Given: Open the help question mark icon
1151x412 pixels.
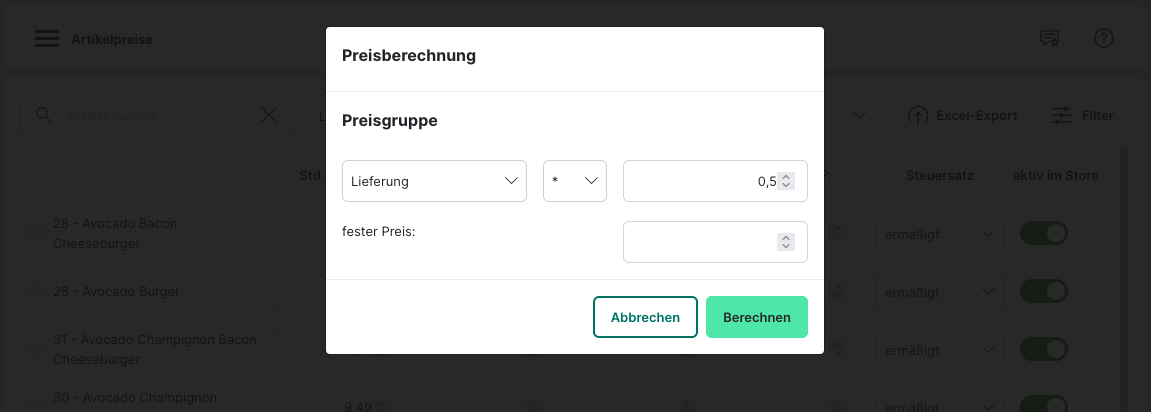Looking at the screenshot, I should [1104, 39].
